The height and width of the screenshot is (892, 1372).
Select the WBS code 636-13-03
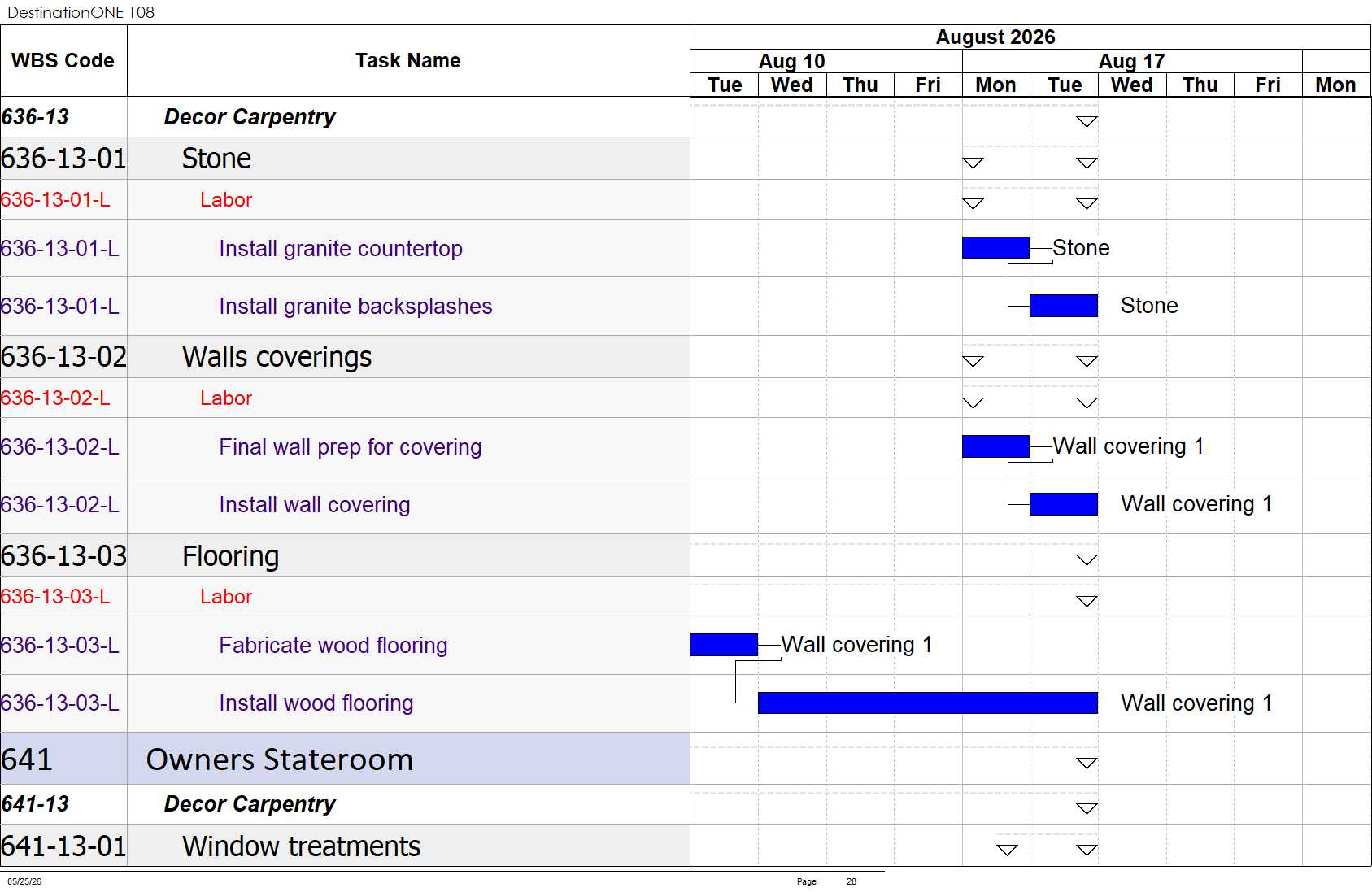click(x=63, y=556)
